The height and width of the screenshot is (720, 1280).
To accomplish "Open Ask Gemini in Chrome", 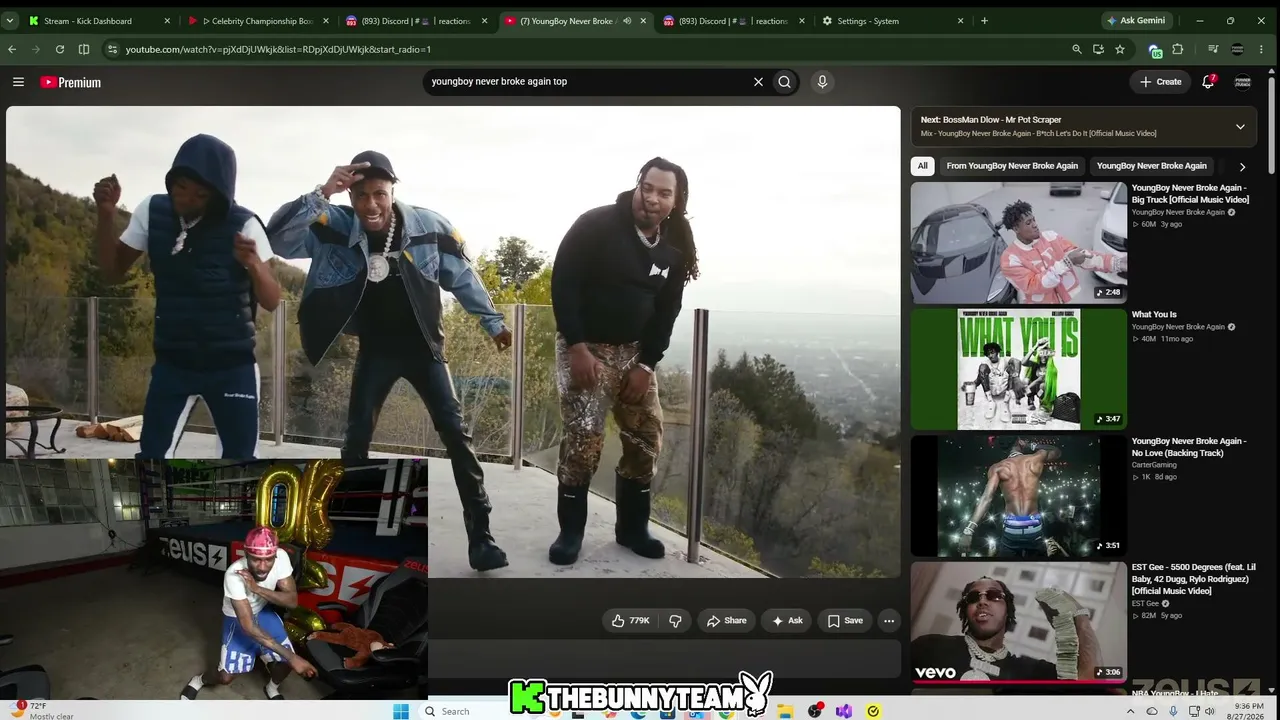I will pyautogui.click(x=1135, y=21).
